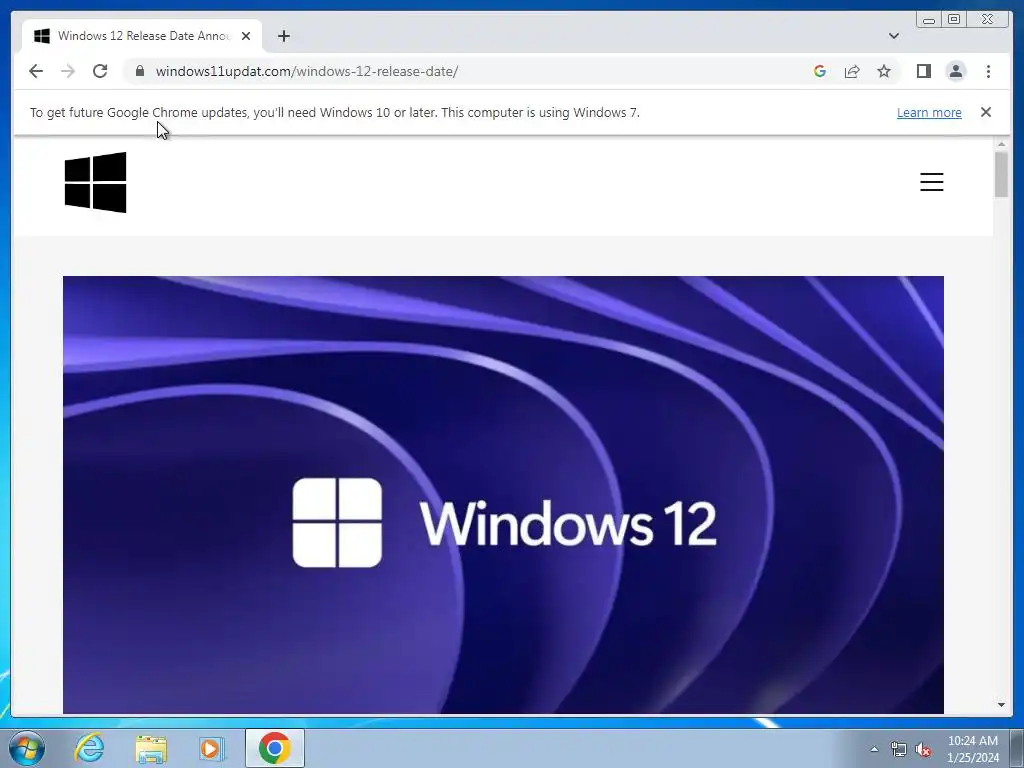This screenshot has width=1024, height=768.
Task: Open the website hamburger menu
Action: click(x=931, y=182)
